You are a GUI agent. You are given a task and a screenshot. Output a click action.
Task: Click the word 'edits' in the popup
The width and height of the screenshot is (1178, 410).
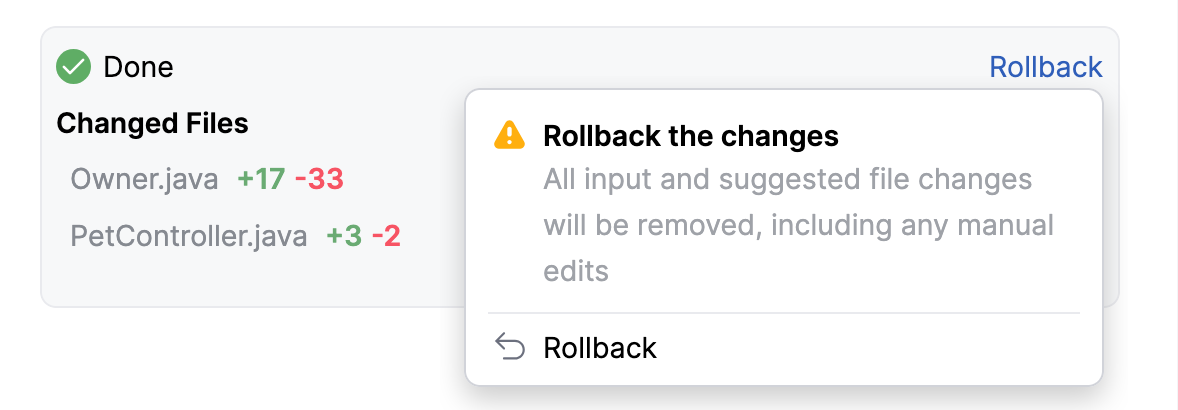click(575, 270)
